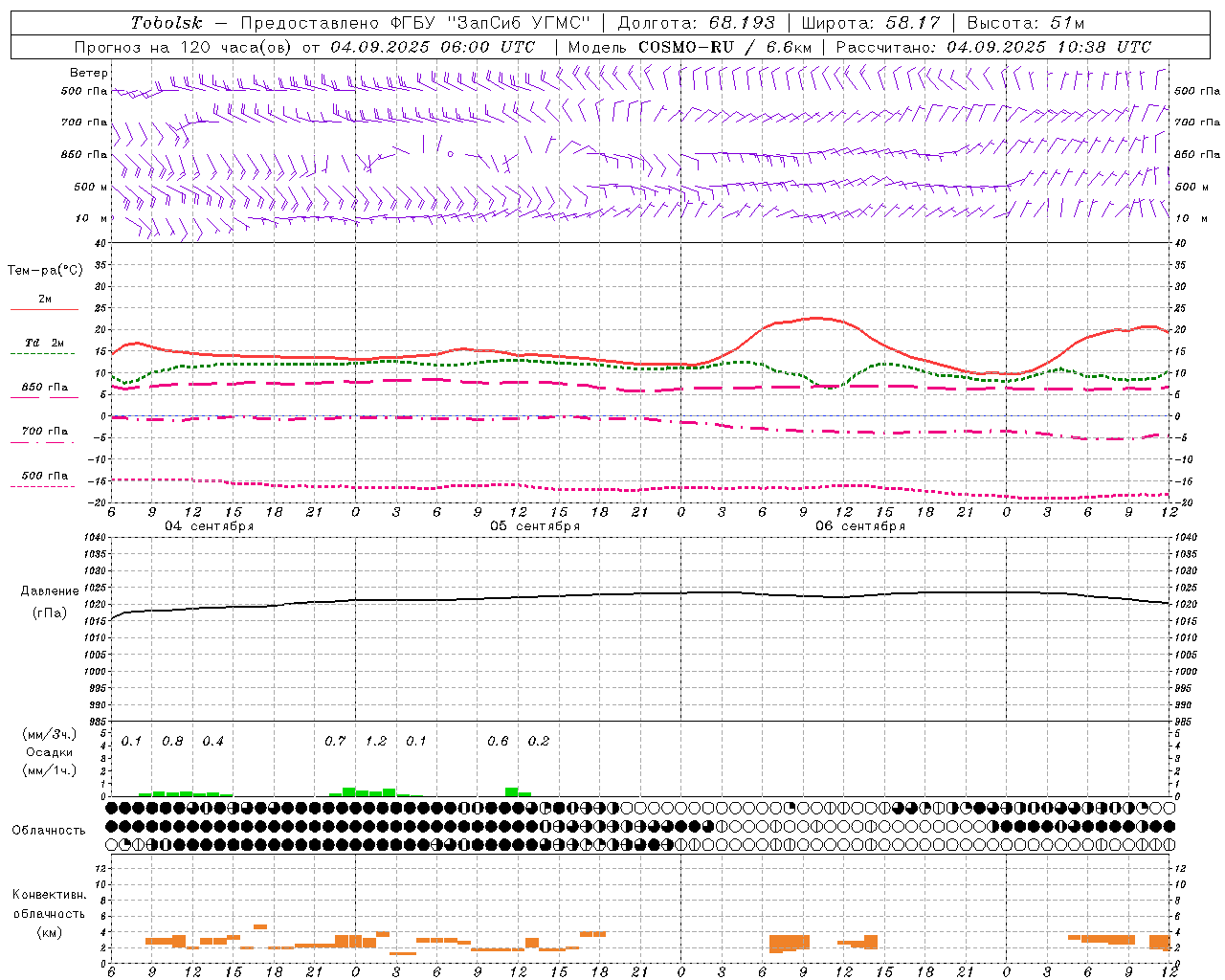Click the '2м' temperature legend entry
The height and width of the screenshot is (980, 1225).
coord(45,300)
